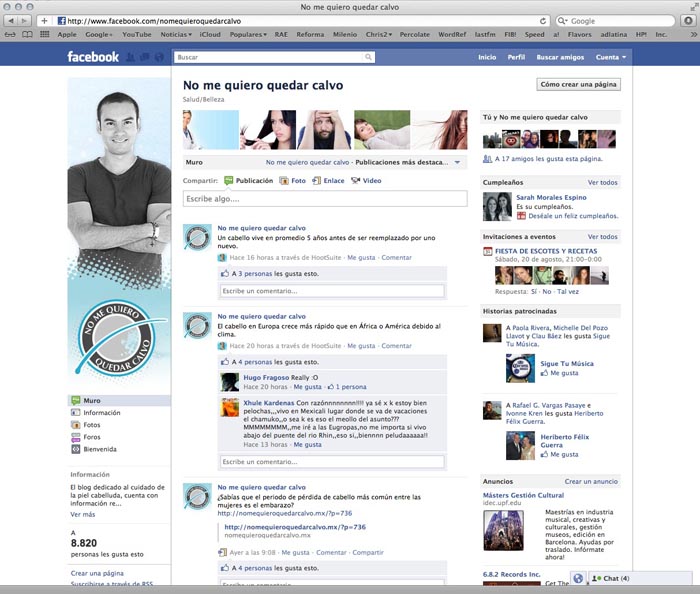Reload page with Safari's refresh icon
Viewport: 700px width, 594px height.
(543, 21)
